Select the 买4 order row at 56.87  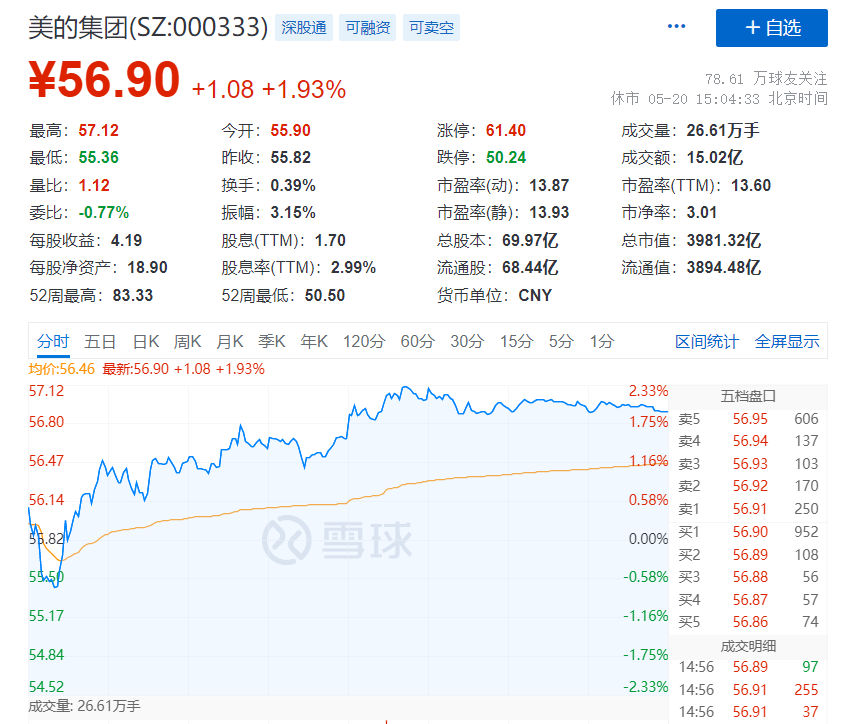coord(748,599)
